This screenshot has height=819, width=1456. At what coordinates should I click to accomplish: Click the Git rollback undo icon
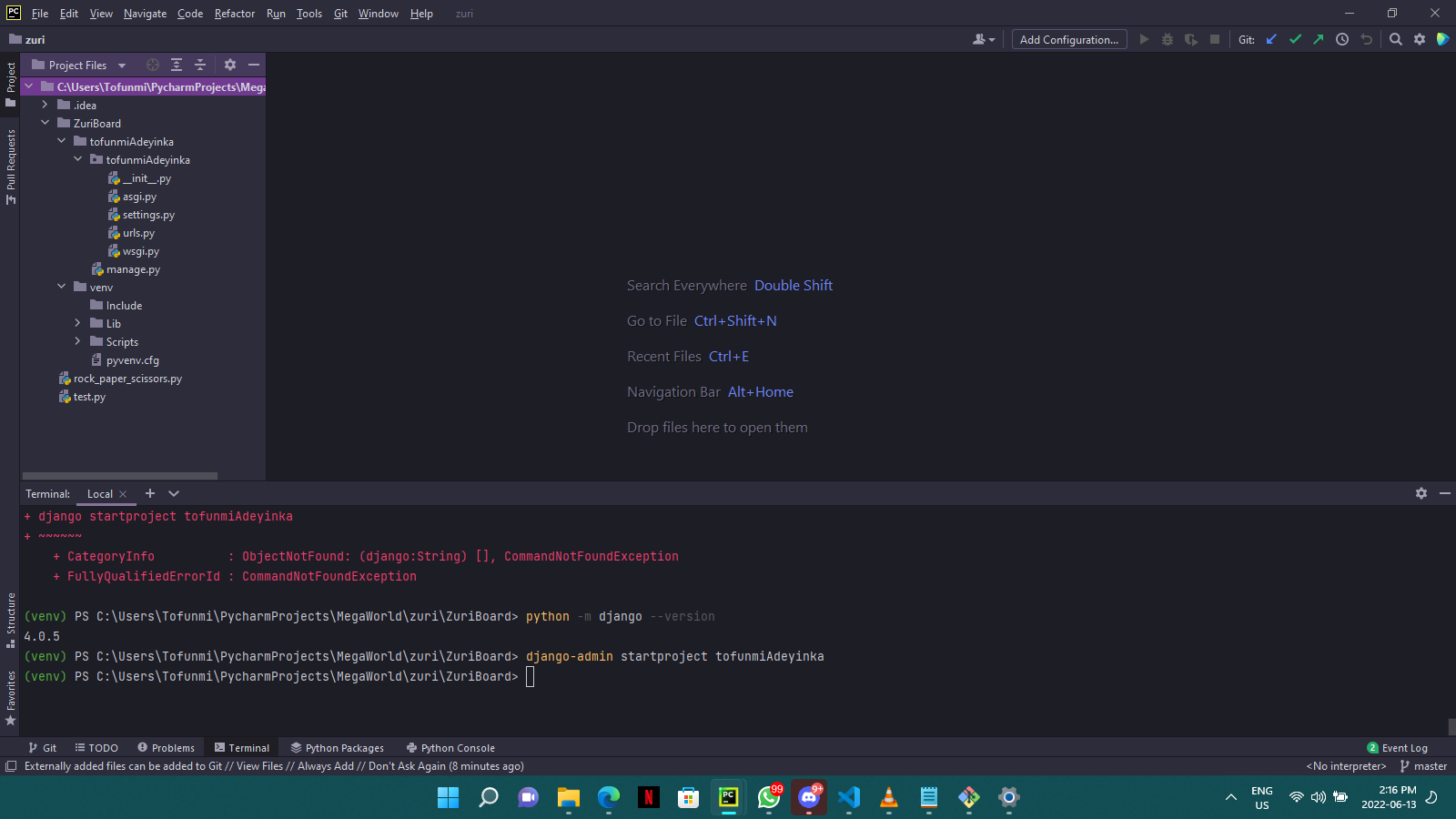(1366, 39)
